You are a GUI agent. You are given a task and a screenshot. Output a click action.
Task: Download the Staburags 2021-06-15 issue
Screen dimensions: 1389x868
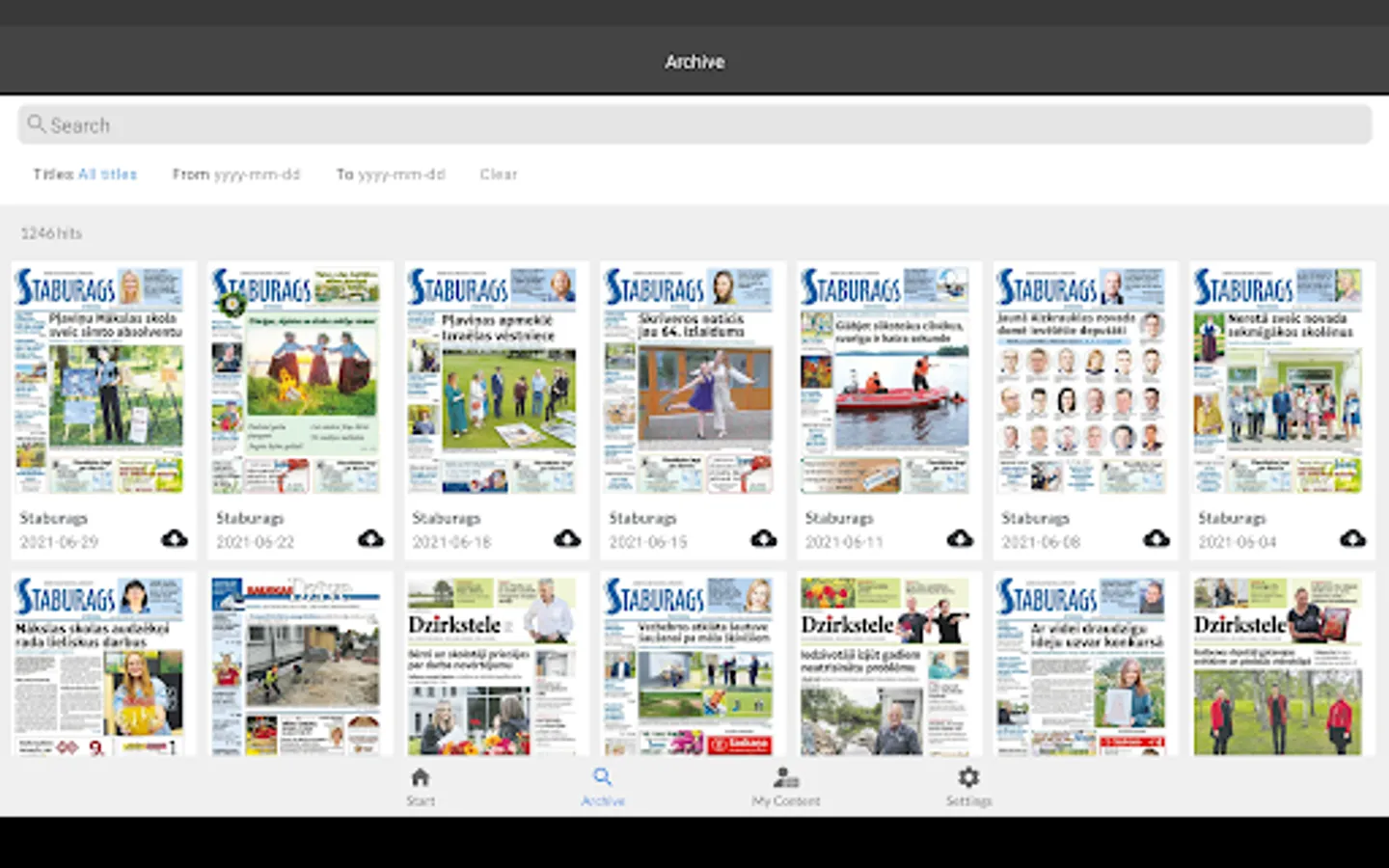(764, 538)
